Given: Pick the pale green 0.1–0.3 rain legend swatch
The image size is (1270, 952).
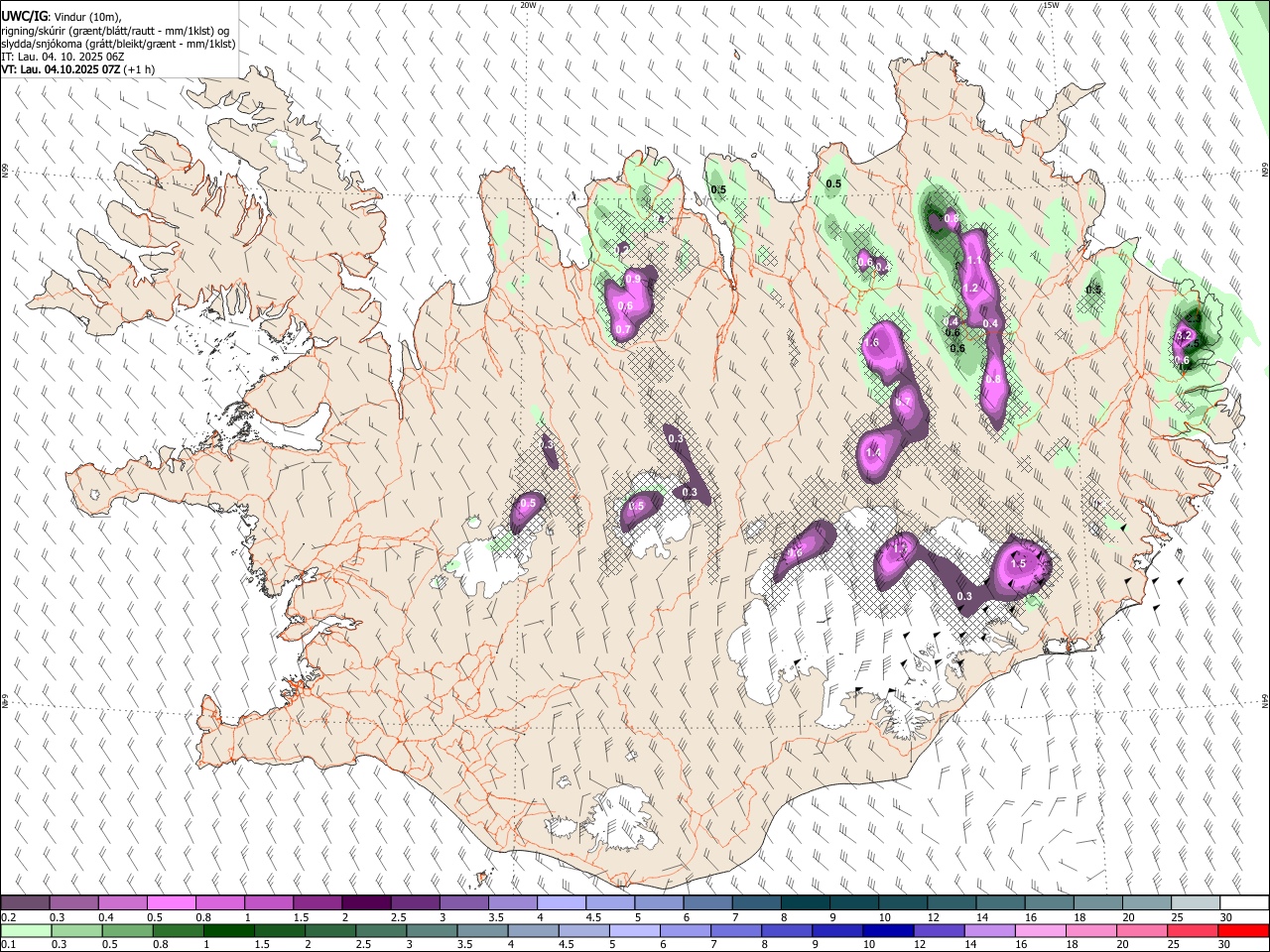Looking at the screenshot, I should [26, 930].
